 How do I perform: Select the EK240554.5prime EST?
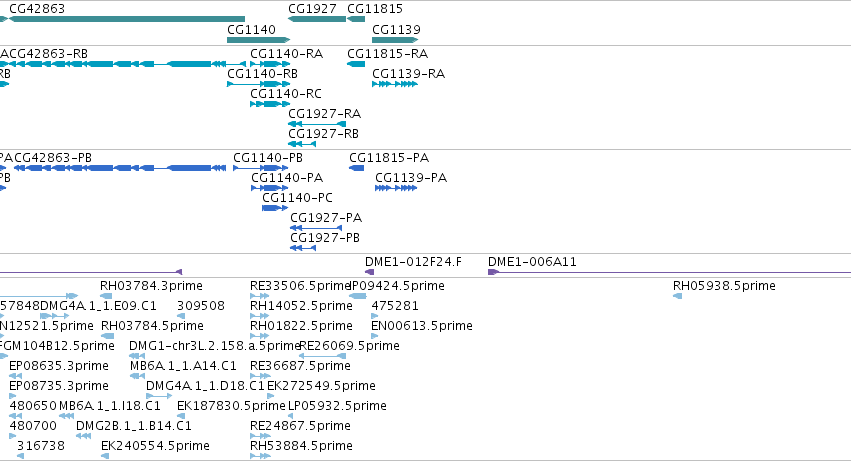(105, 456)
